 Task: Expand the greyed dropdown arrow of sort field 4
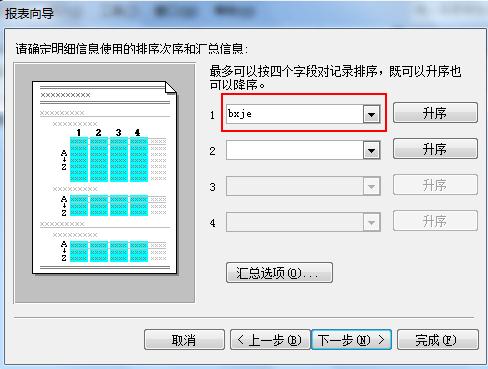point(371,222)
